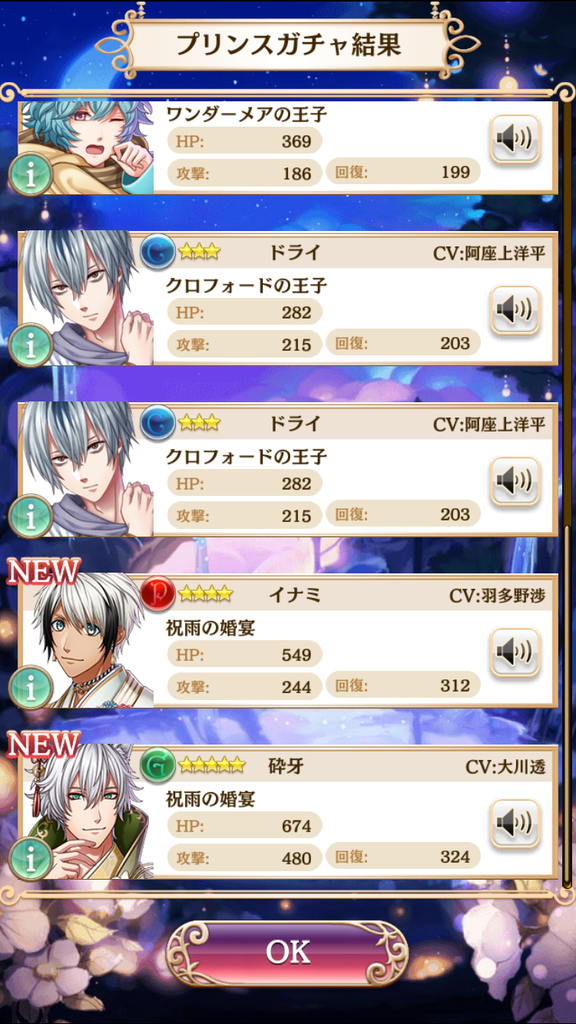Click the OK button

(287, 953)
